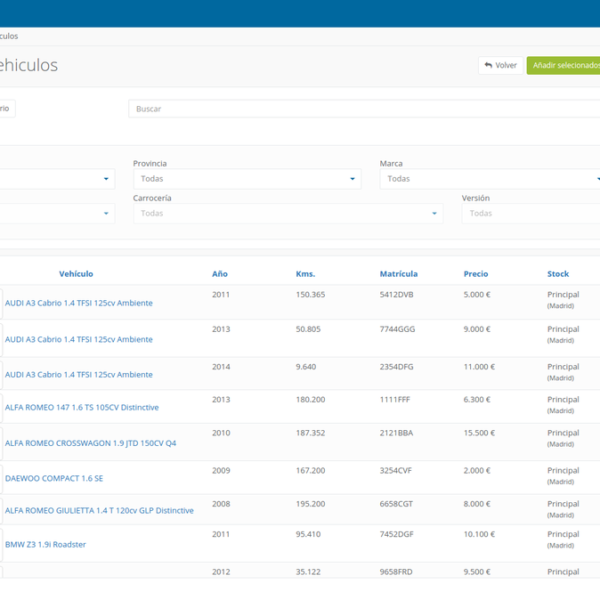600x600 pixels.
Task: Sort table by Vehículo column header
Action: [76, 274]
